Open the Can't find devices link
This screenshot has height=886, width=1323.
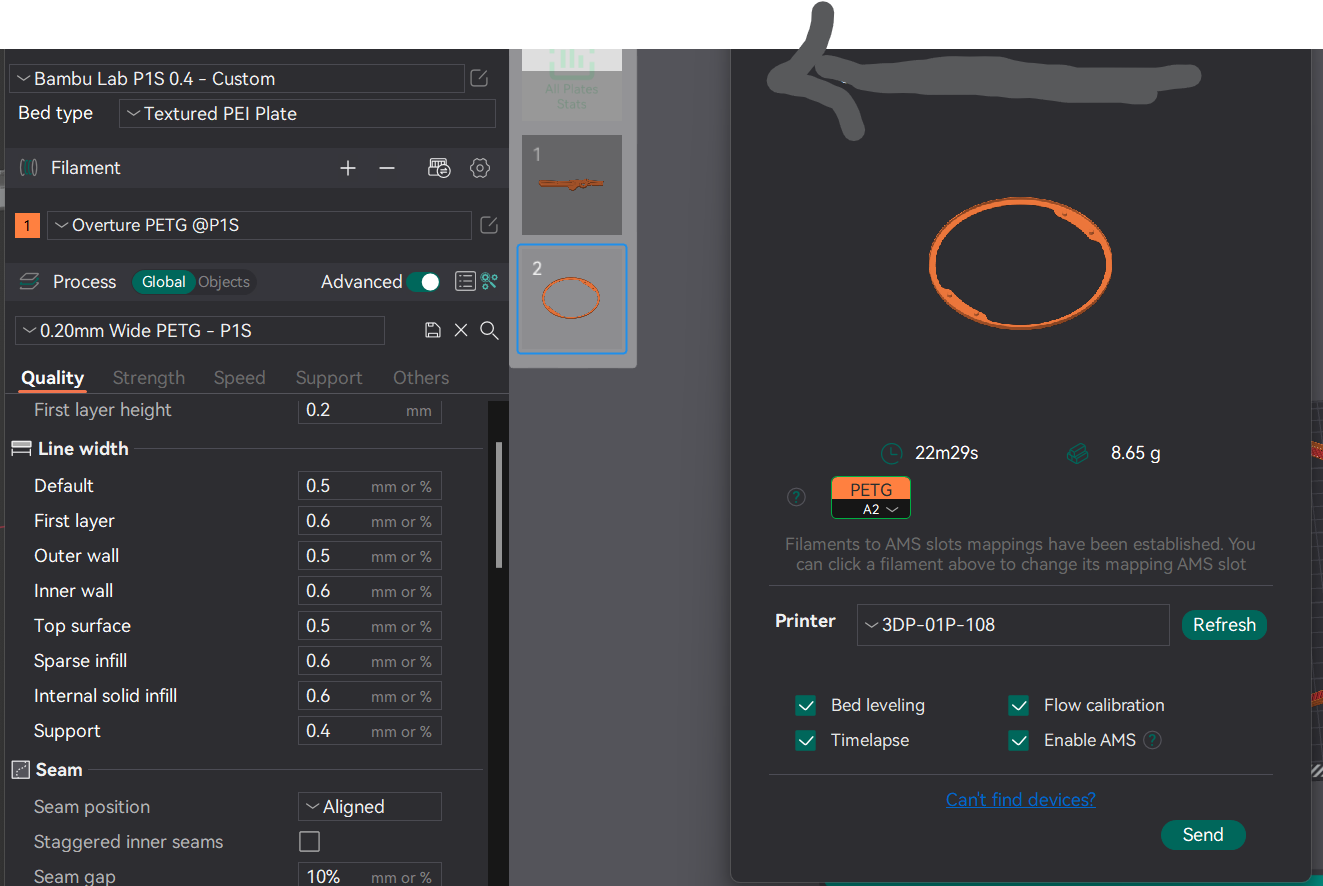[1020, 799]
